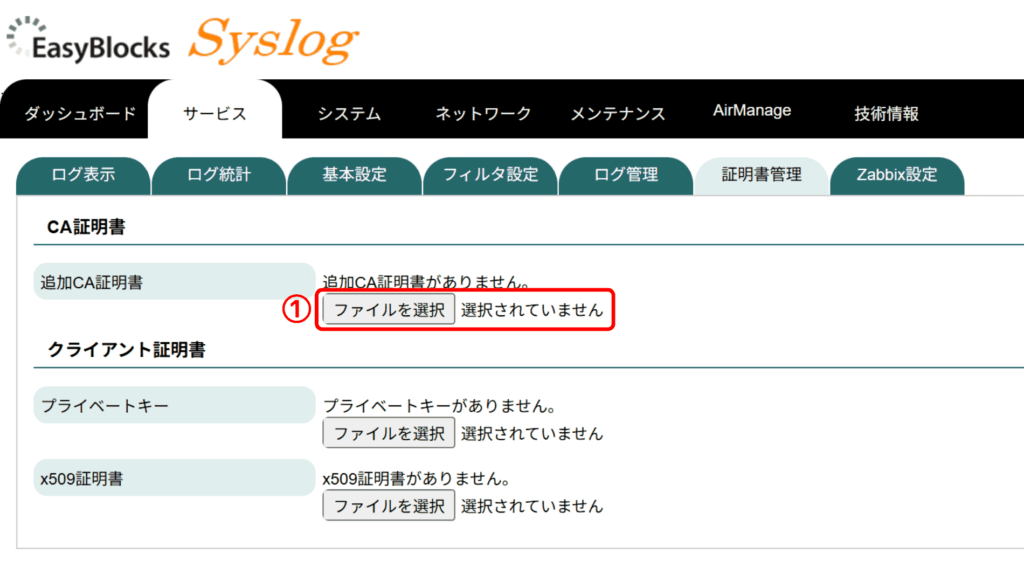Open the ダッシュボード menu
The width and height of the screenshot is (1024, 582).
pyautogui.click(x=80, y=113)
